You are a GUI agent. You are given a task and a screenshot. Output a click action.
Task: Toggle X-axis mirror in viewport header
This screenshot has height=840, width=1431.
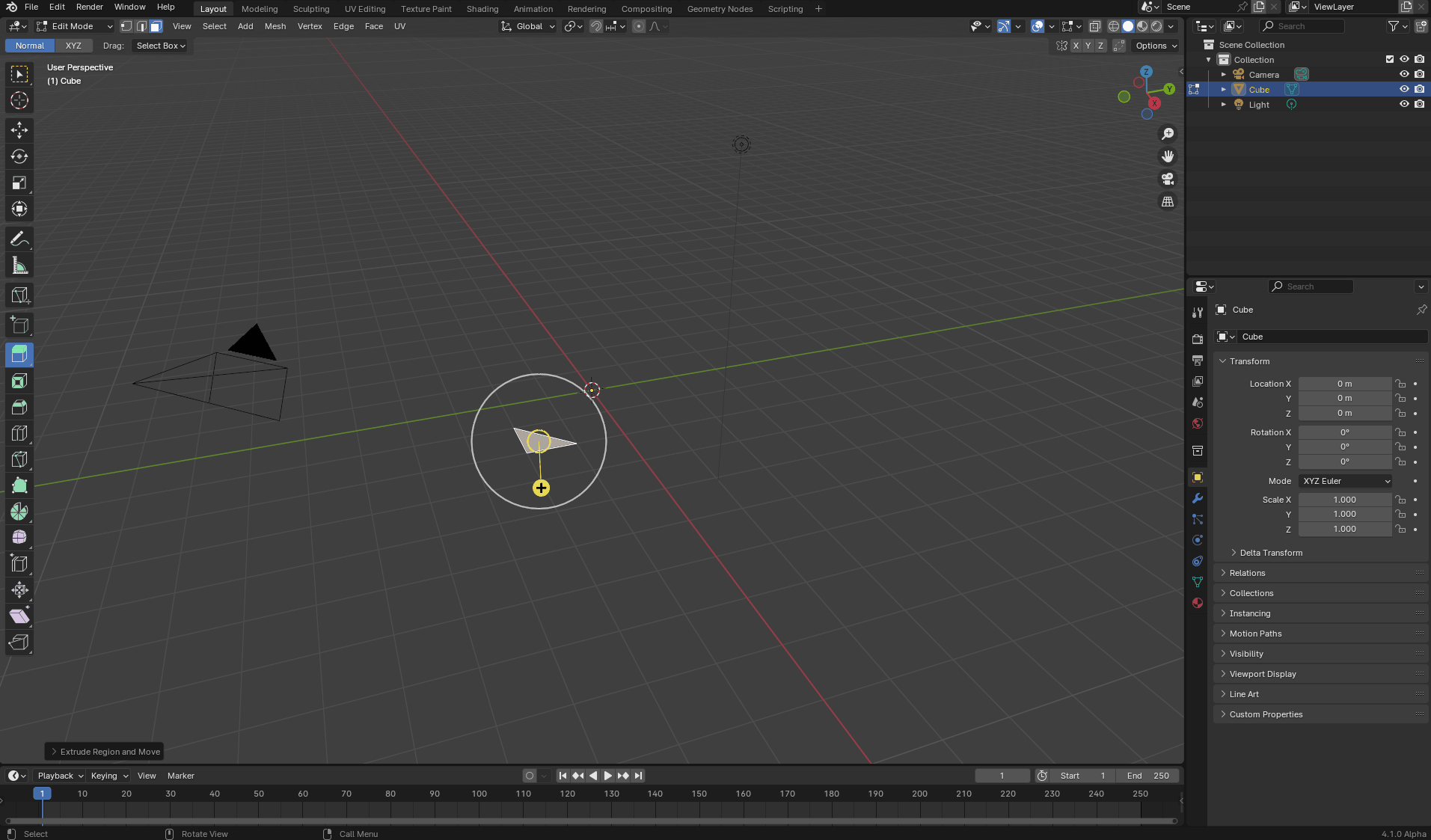[x=1076, y=46]
